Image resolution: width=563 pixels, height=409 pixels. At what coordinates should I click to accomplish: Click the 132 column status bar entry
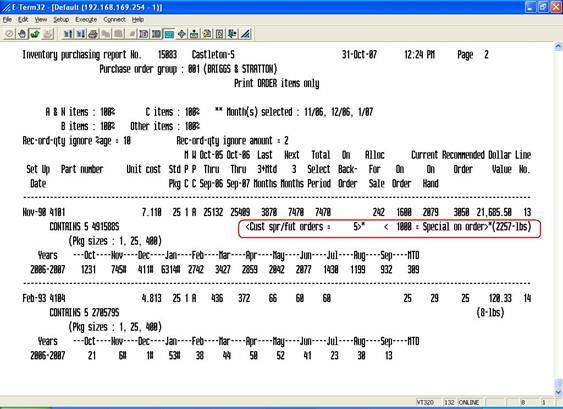click(x=450, y=403)
